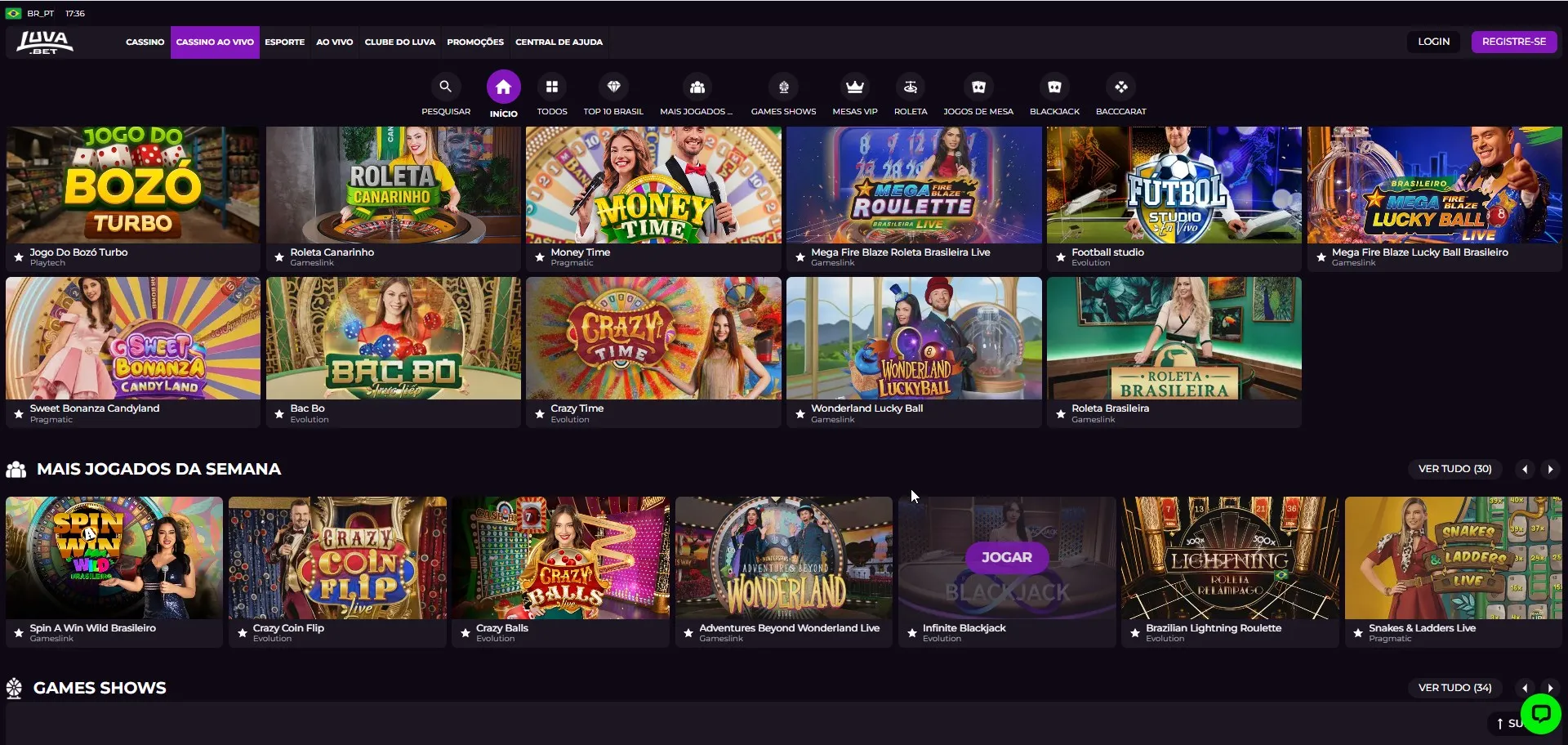Open the Roleta category icon

click(x=910, y=87)
